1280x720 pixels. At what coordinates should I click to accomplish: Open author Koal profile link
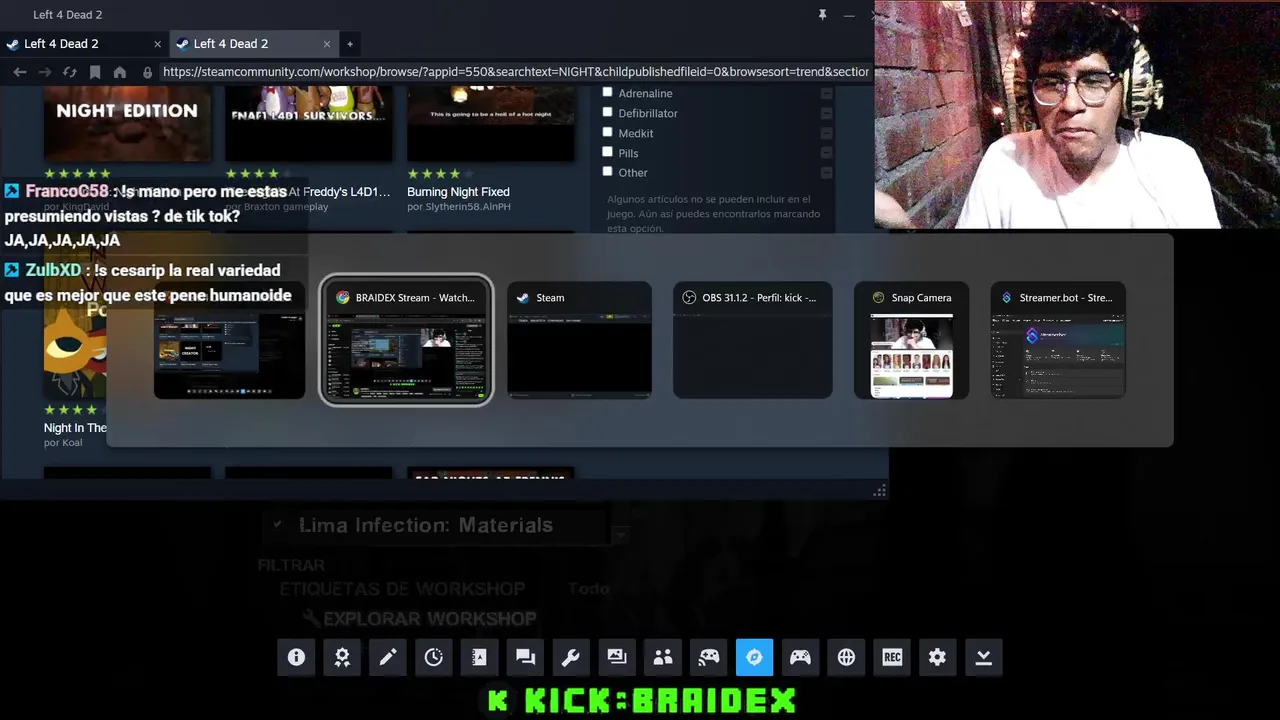[x=63, y=443]
